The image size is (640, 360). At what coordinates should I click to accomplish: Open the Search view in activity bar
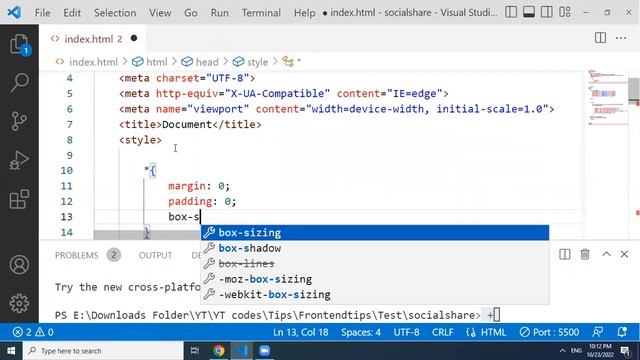coord(19,82)
